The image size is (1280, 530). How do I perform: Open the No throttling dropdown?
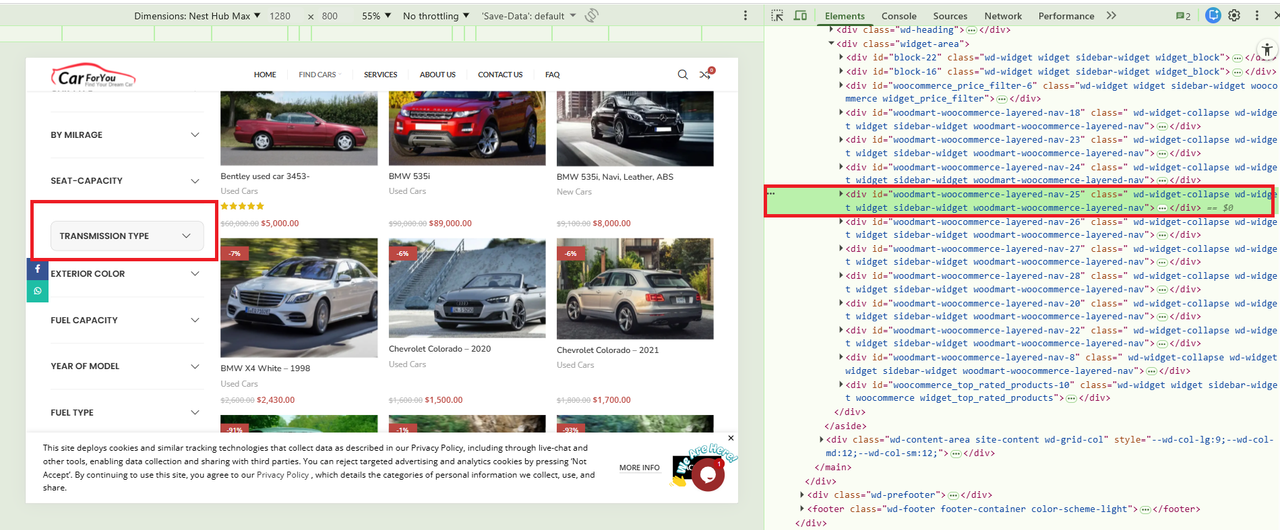436,16
